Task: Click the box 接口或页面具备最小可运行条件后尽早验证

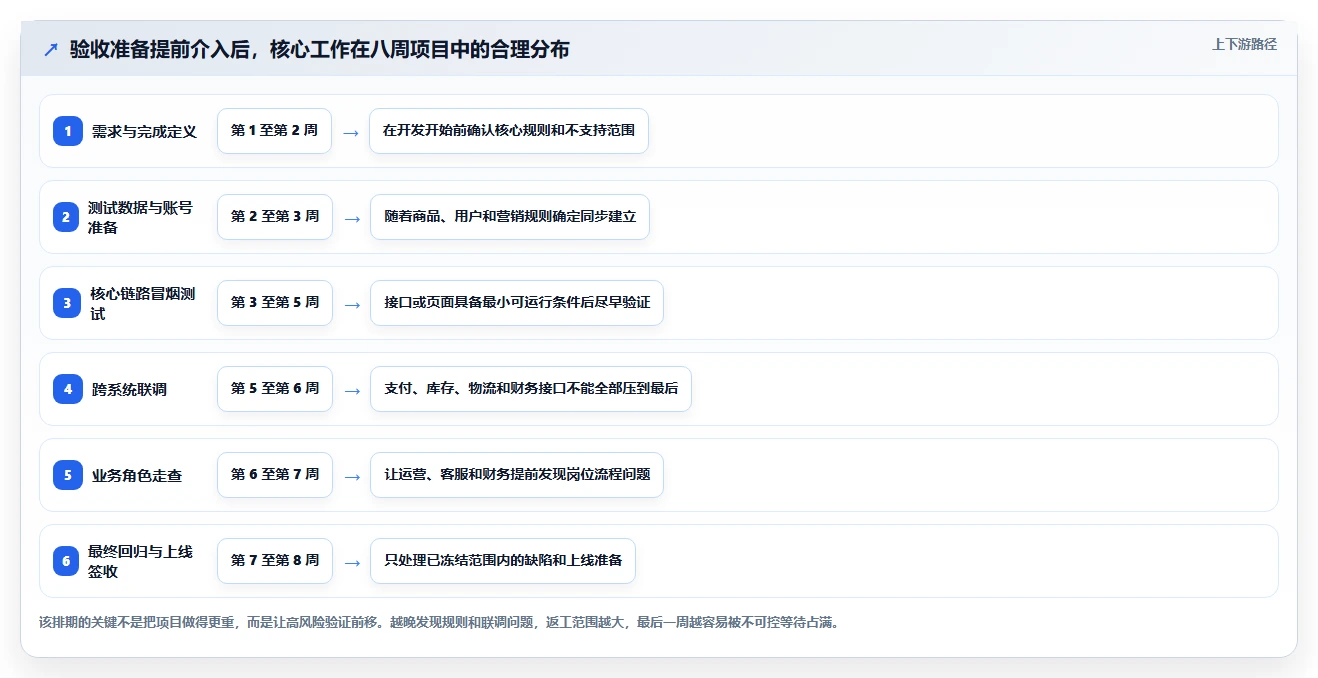Action: click(x=517, y=303)
